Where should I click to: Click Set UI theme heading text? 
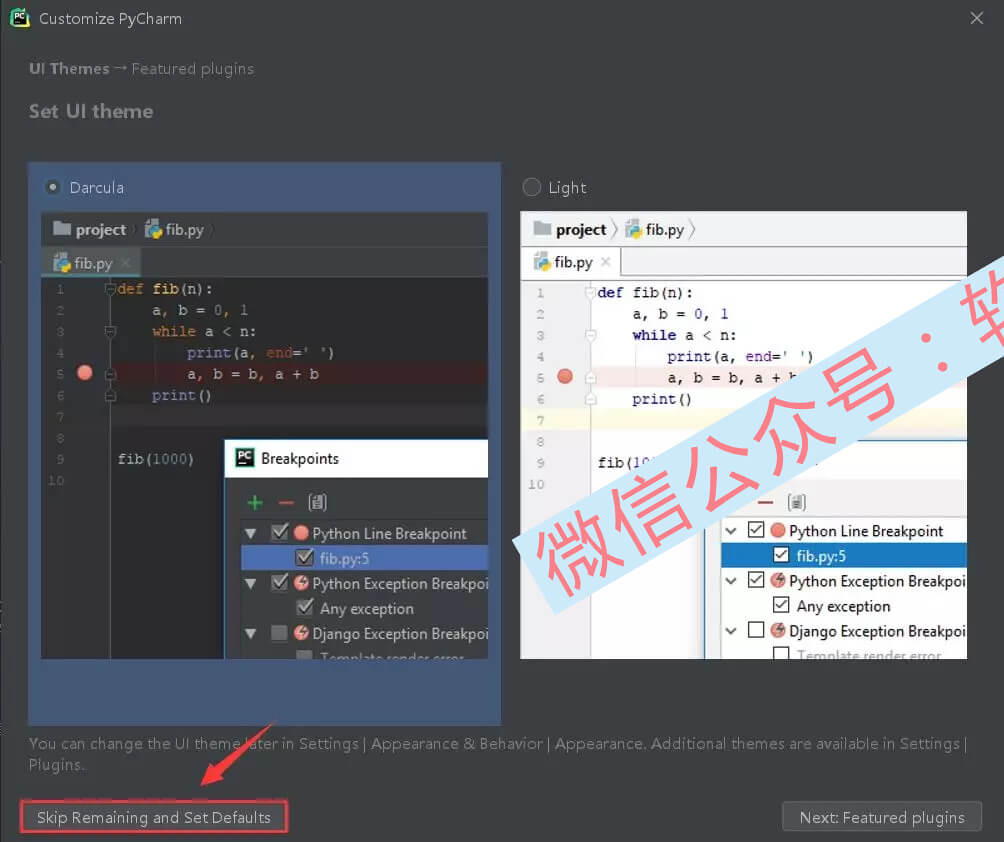(91, 111)
